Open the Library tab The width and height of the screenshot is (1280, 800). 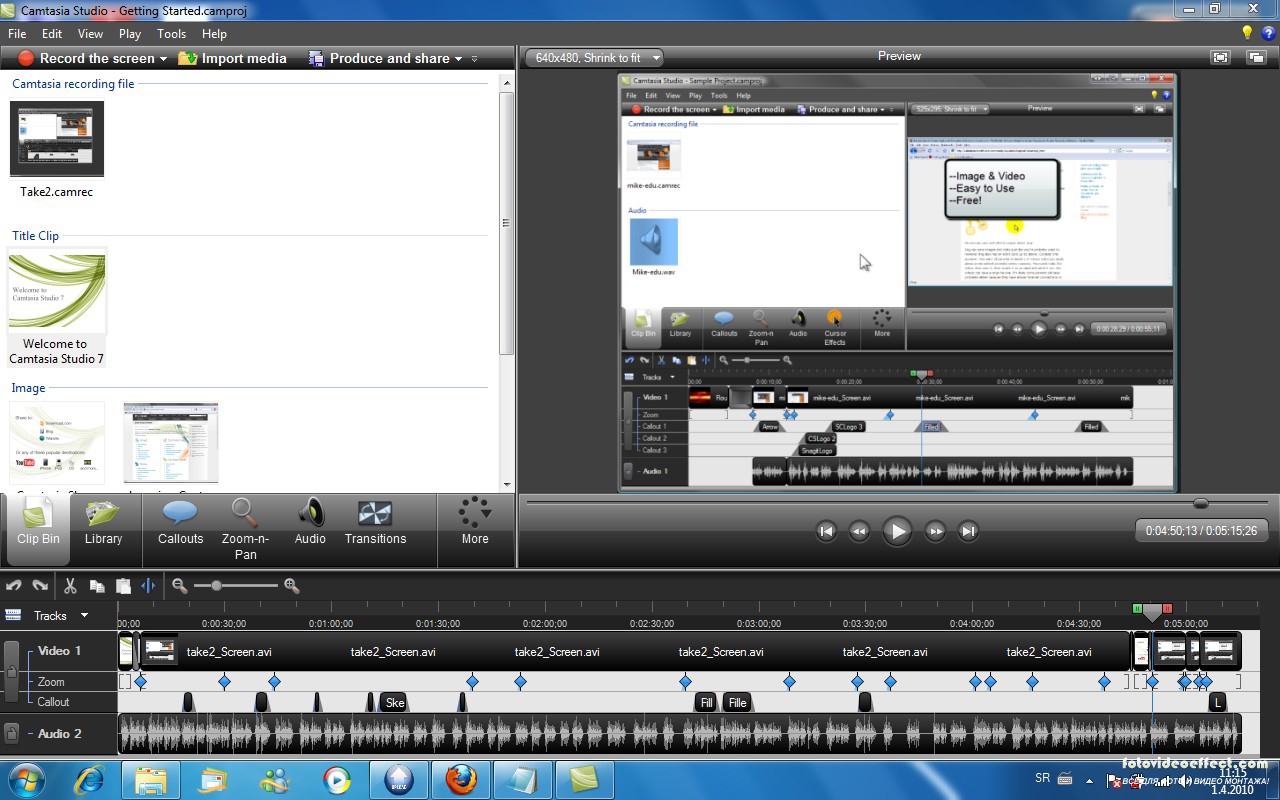tap(103, 523)
